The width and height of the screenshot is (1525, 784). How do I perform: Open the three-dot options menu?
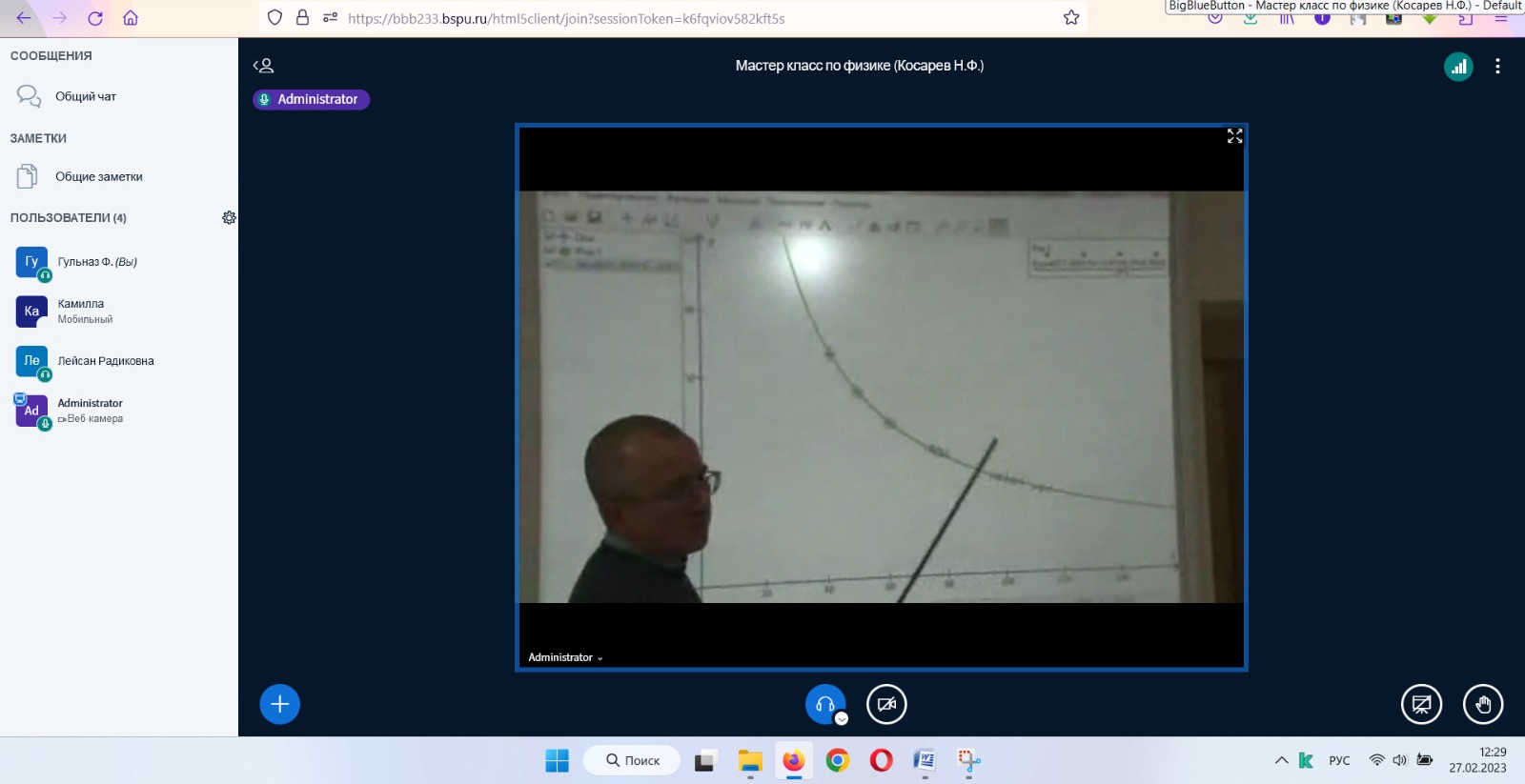tap(1497, 67)
